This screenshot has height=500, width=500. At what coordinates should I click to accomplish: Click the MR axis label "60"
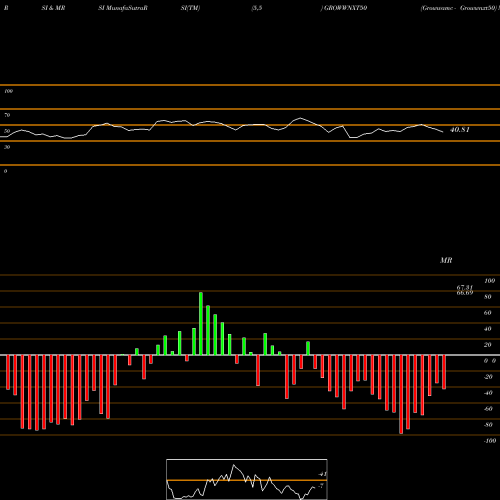coord(488,313)
